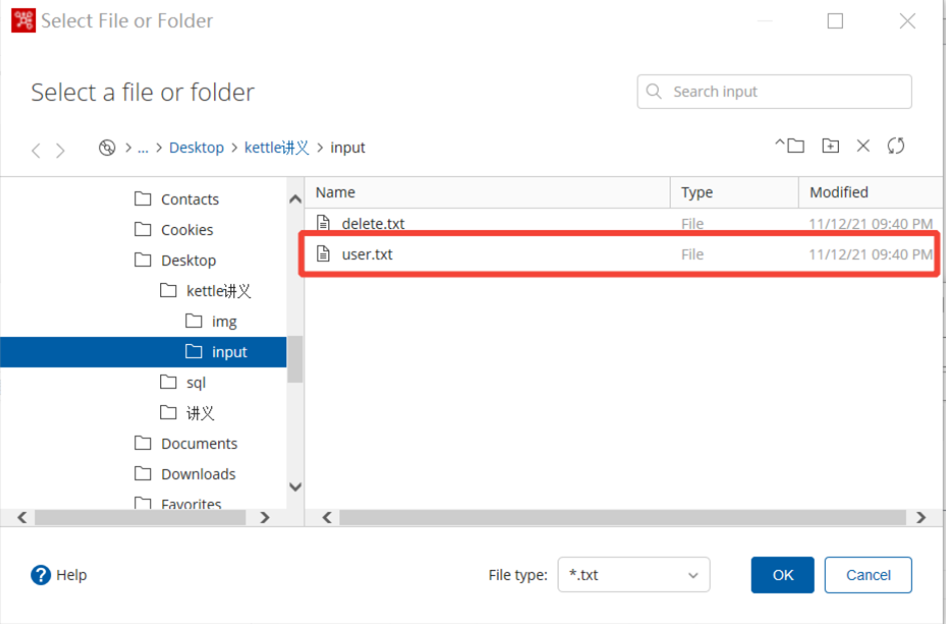
Task: Go back to previous folder
Action: click(x=36, y=150)
